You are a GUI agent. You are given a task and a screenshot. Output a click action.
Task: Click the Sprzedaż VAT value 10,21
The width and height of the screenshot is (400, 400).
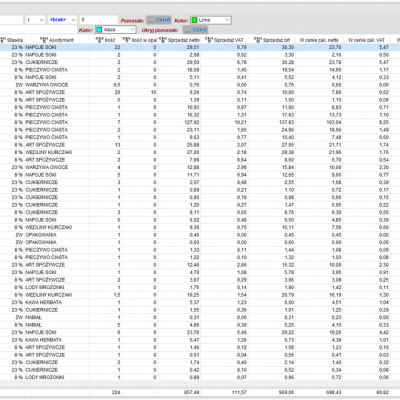(241, 122)
